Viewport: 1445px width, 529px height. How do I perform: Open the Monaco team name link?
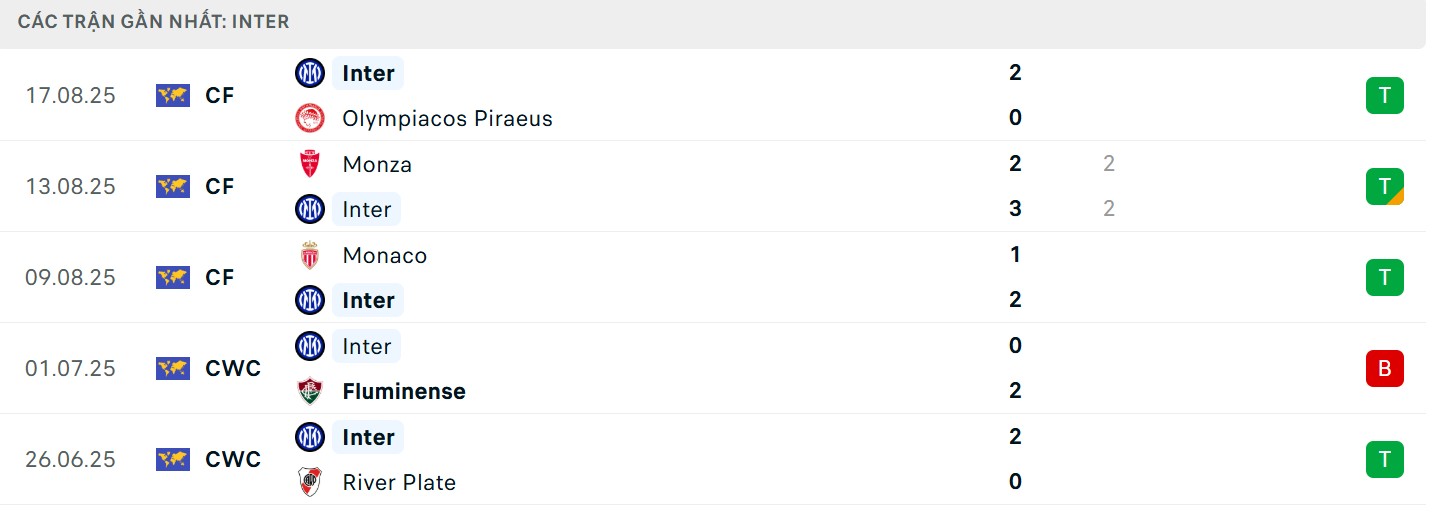[x=384, y=255]
